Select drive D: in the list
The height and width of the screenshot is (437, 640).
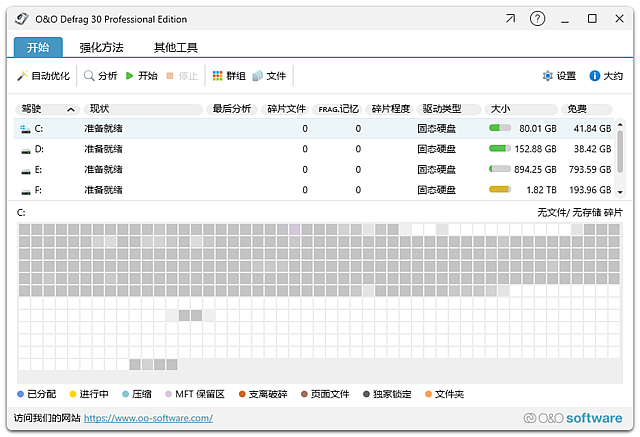point(39,149)
